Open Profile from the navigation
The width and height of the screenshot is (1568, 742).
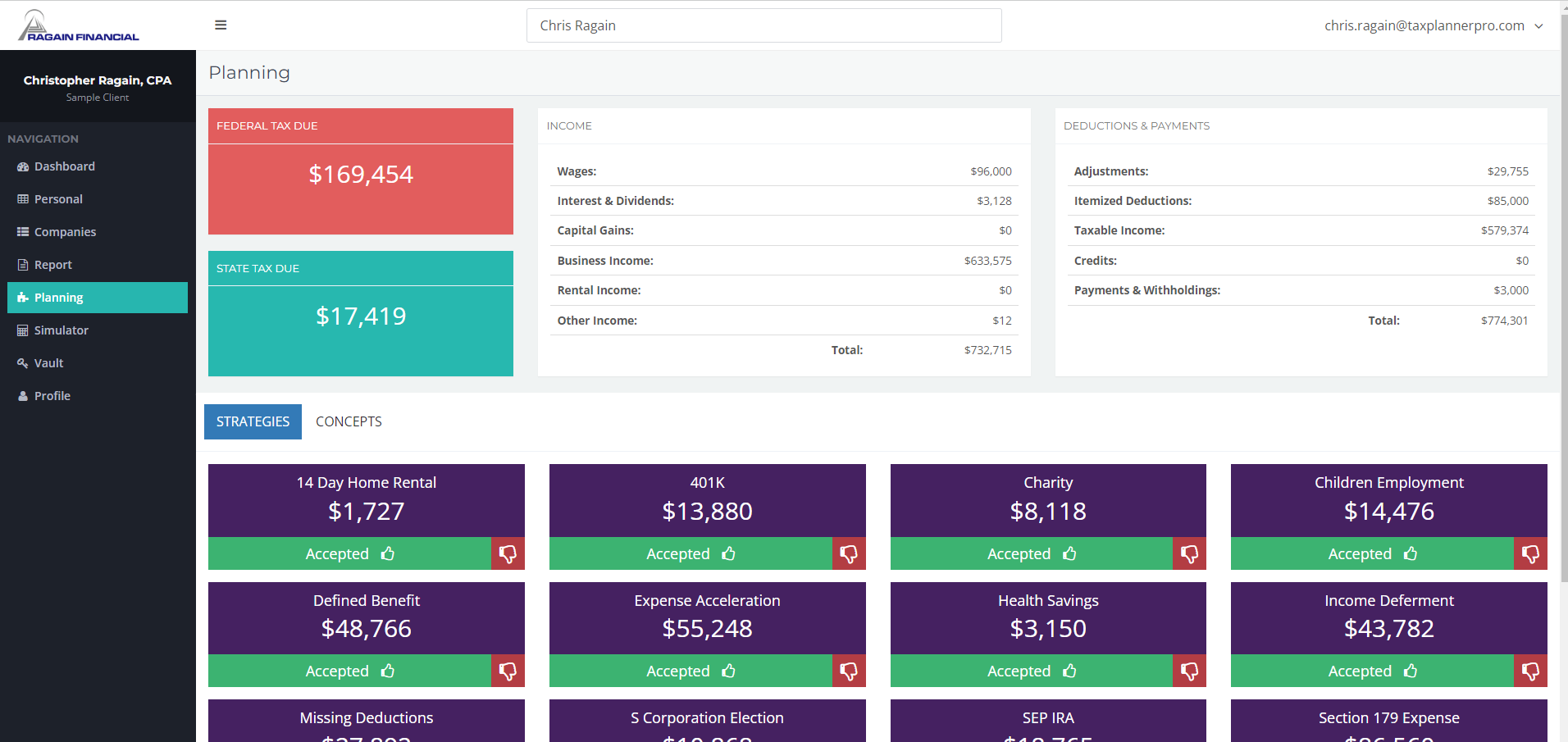tap(98, 396)
